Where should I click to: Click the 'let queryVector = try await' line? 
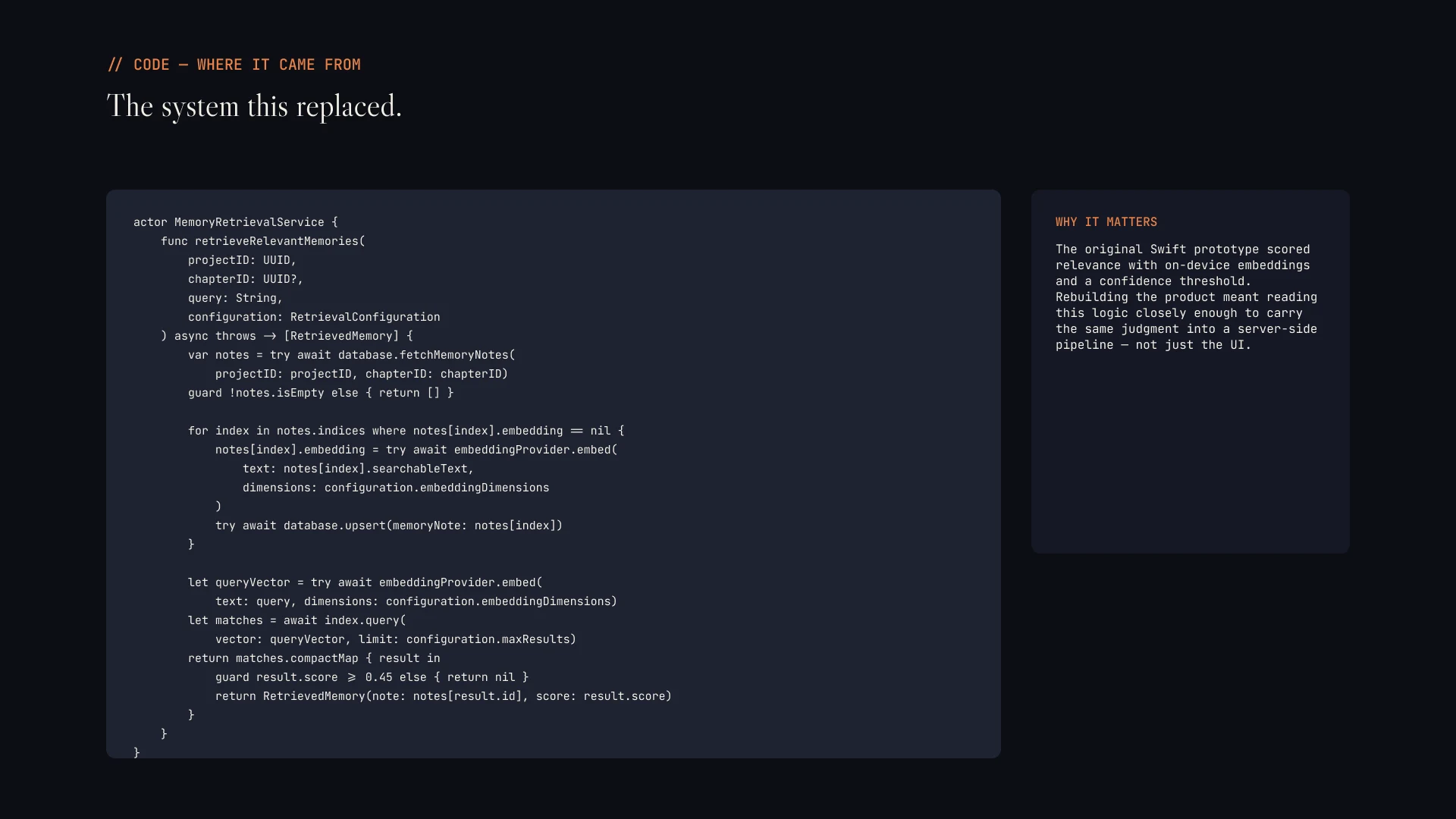click(366, 582)
